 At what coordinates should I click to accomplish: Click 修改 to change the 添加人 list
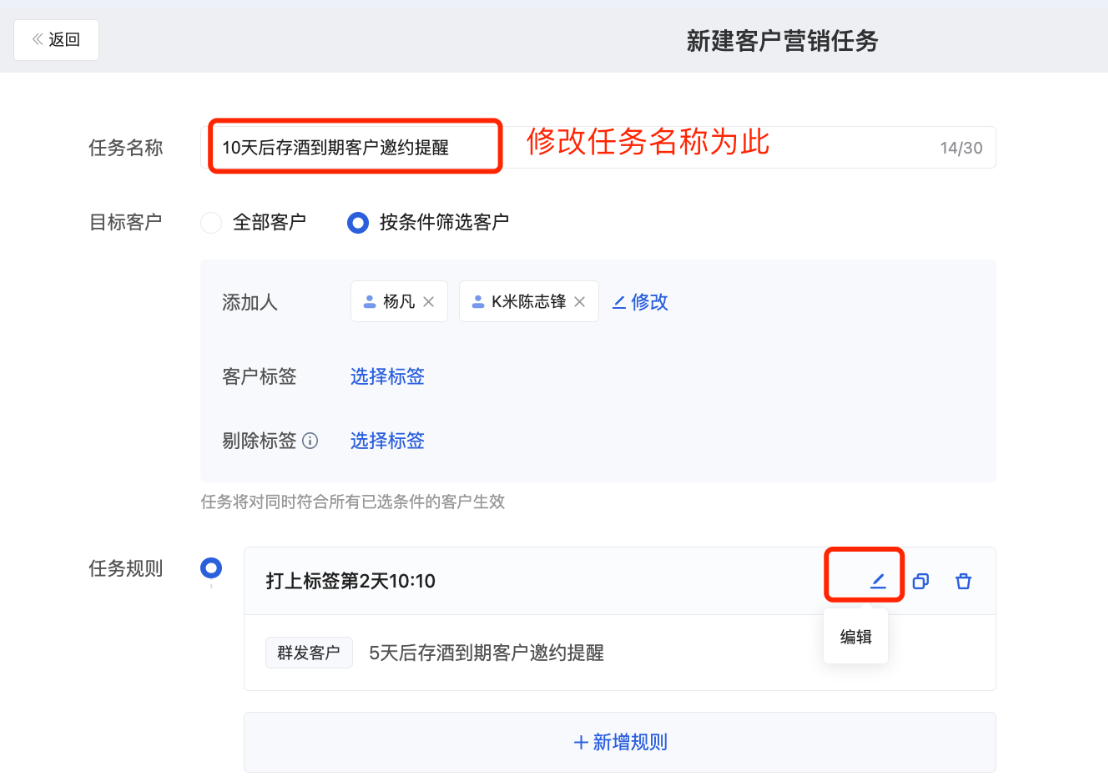(640, 302)
